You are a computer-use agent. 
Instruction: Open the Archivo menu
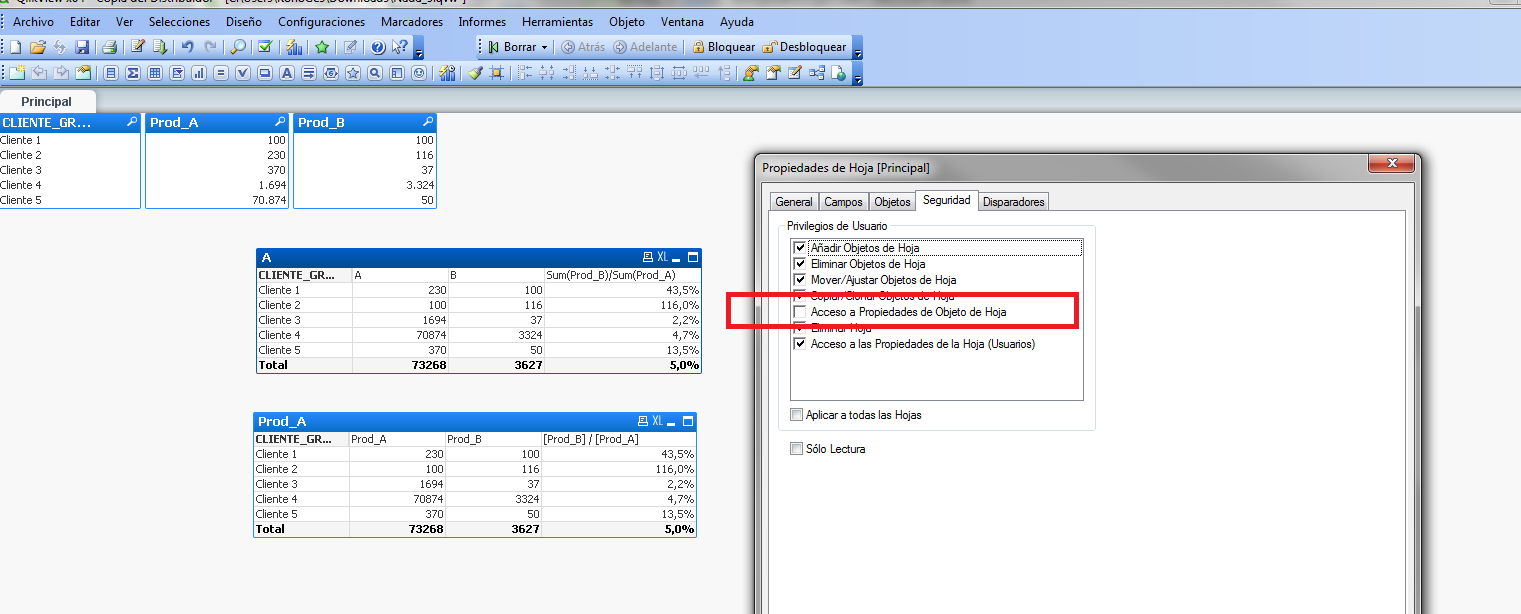point(33,21)
